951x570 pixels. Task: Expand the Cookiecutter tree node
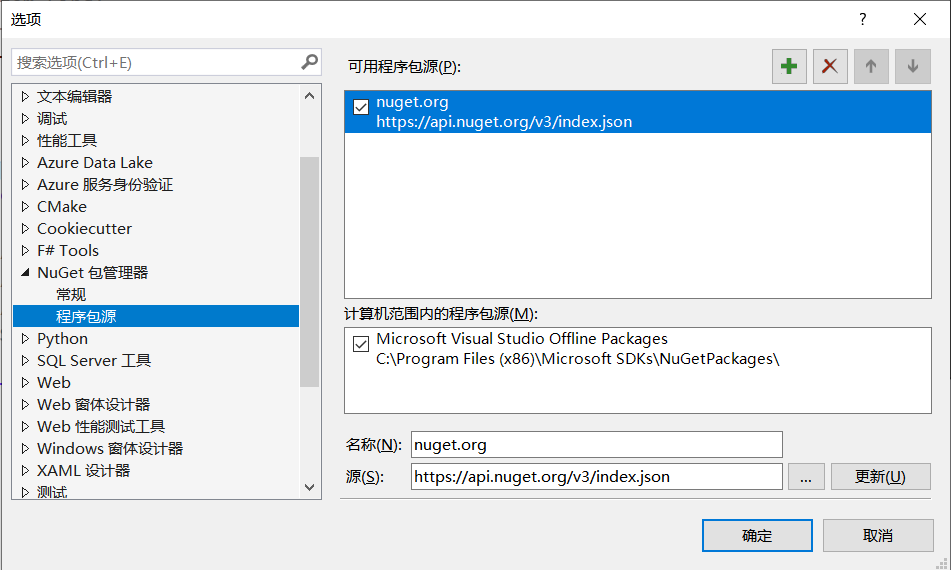25,228
